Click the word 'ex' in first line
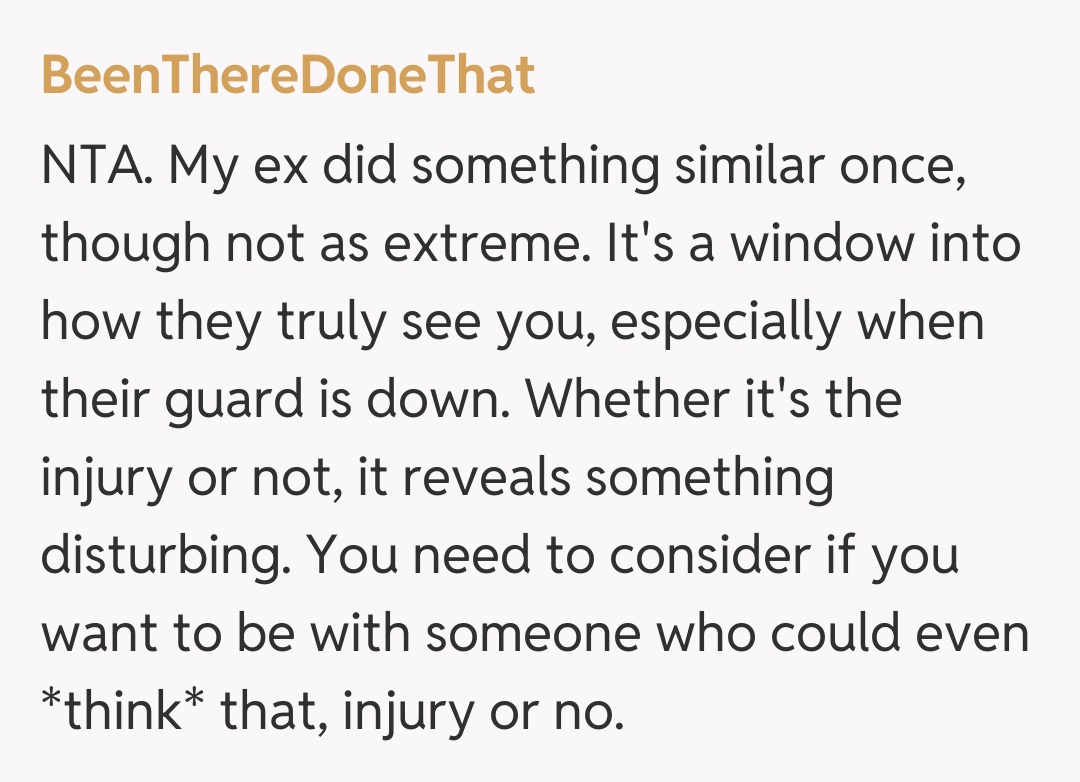Image resolution: width=1080 pixels, height=782 pixels. [288, 166]
